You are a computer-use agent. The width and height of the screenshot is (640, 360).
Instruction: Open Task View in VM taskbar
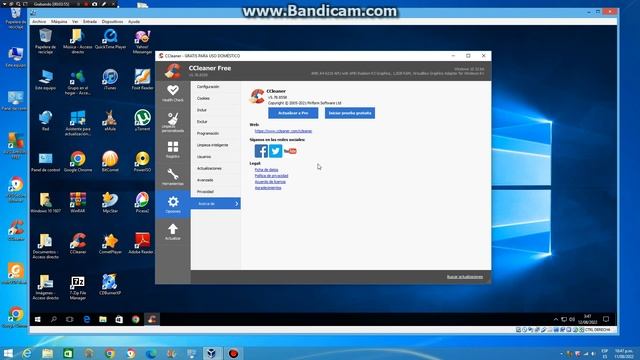click(70, 319)
